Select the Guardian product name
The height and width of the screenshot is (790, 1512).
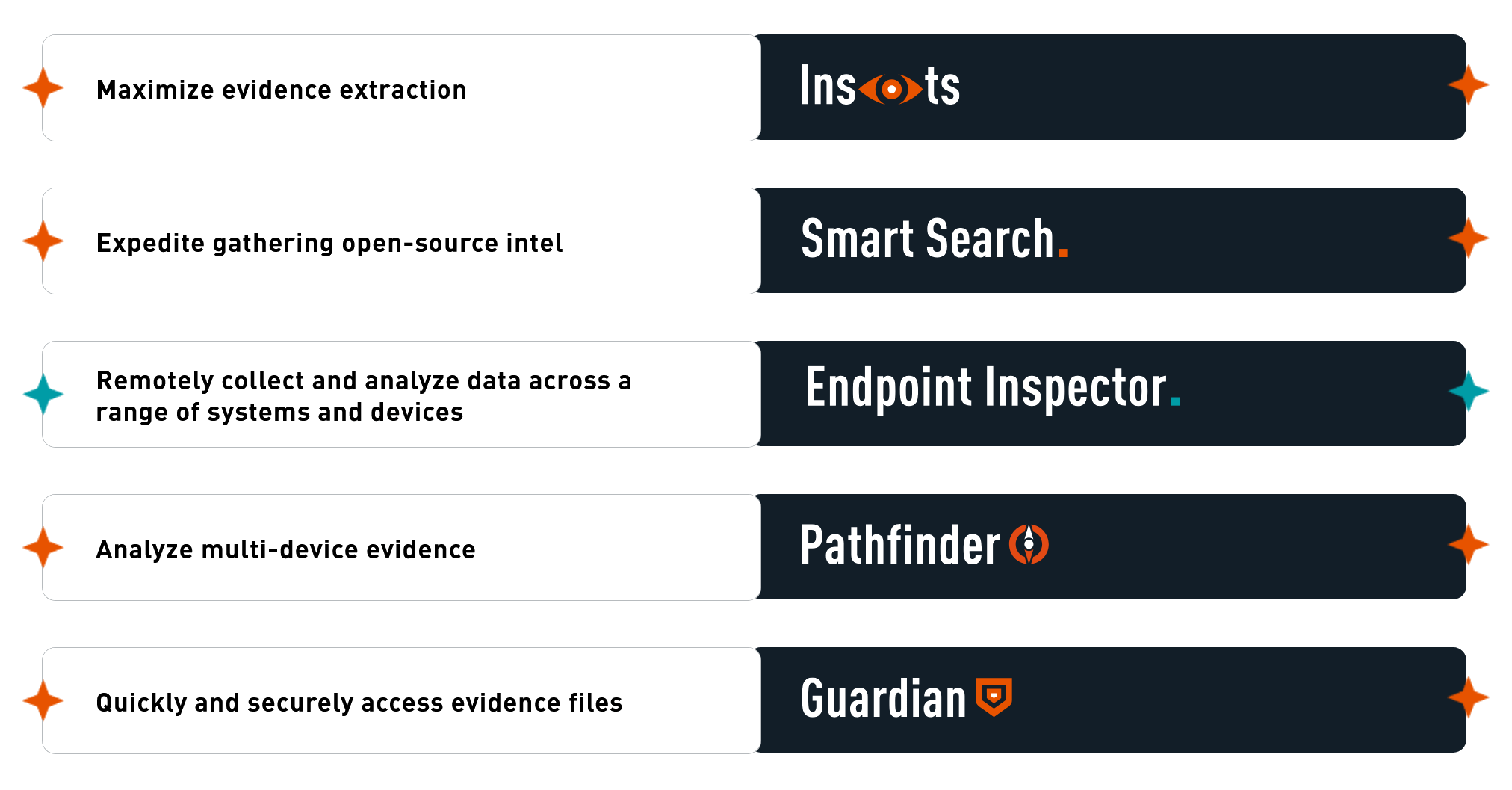point(884,698)
